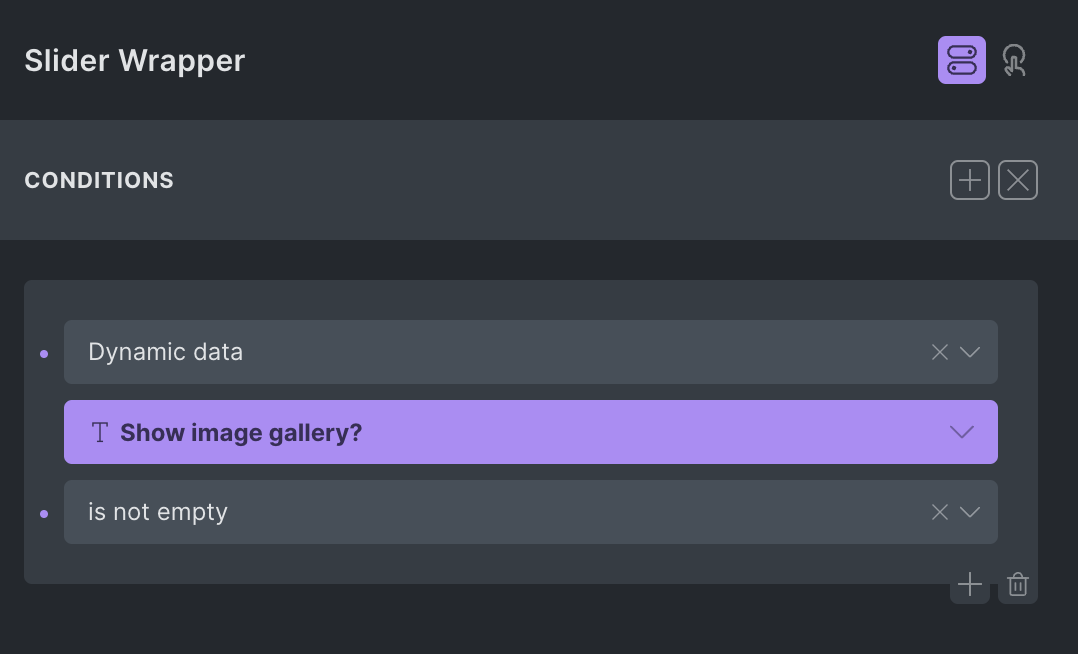
Task: Add another condition using bottom plus icon
Action: click(969, 585)
